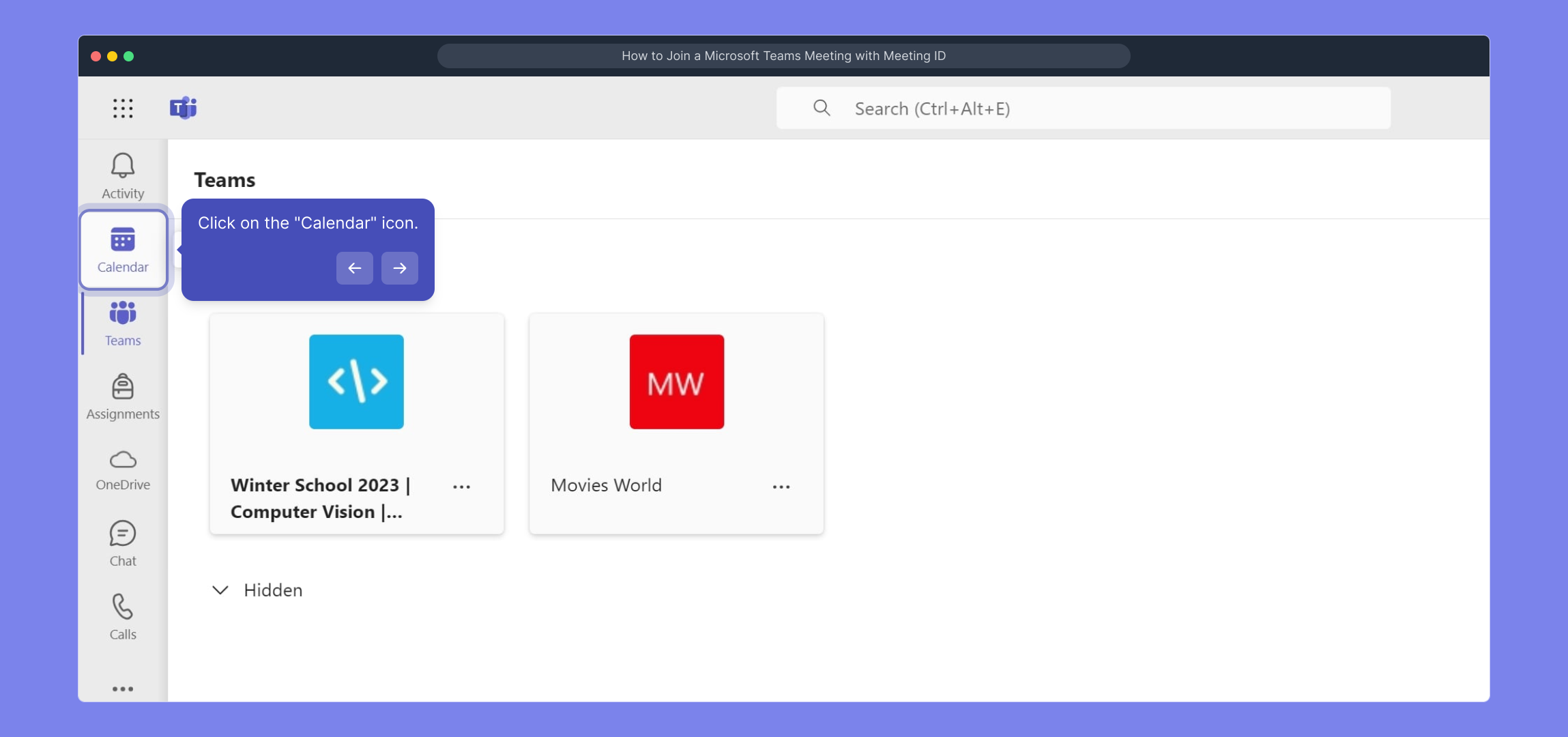Open OneDrive cloud icon
This screenshot has height=737, width=1568.
pos(123,469)
